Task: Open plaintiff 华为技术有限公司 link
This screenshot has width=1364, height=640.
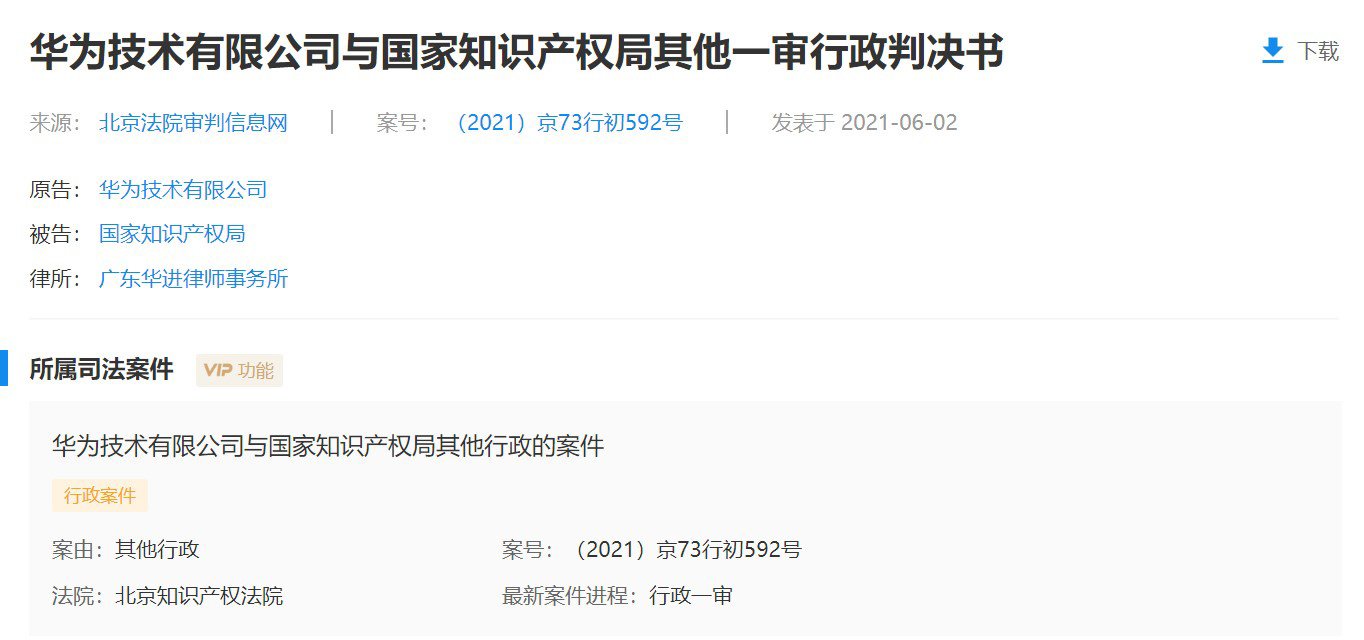Action: 183,190
